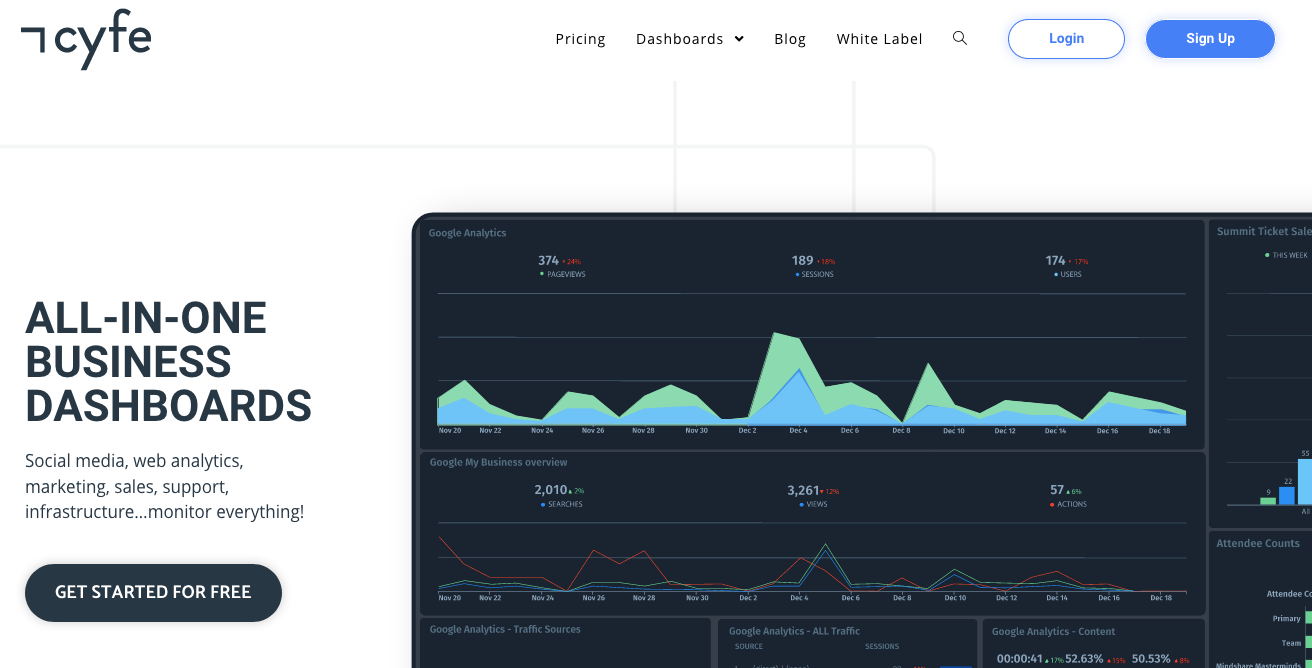Click the Cyfe logo

[86, 41]
